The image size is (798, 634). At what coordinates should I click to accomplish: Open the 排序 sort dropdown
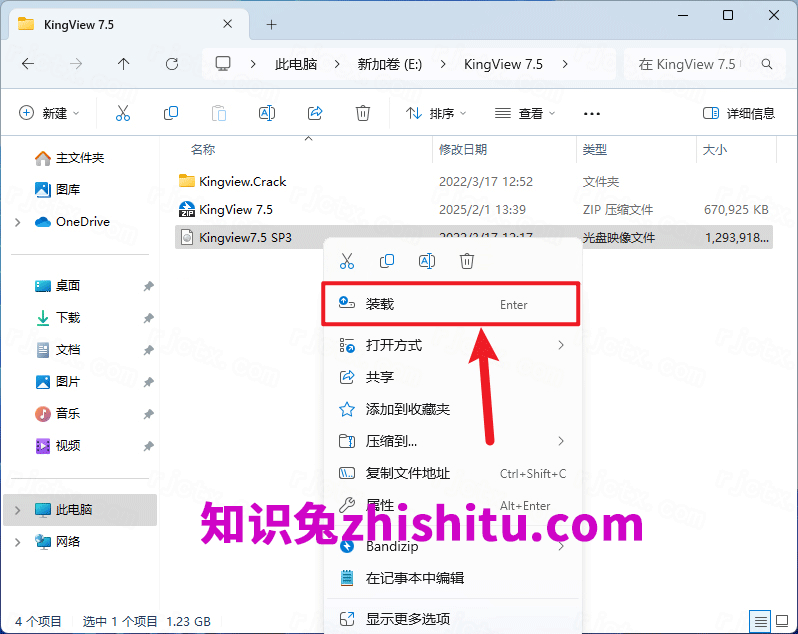click(436, 113)
